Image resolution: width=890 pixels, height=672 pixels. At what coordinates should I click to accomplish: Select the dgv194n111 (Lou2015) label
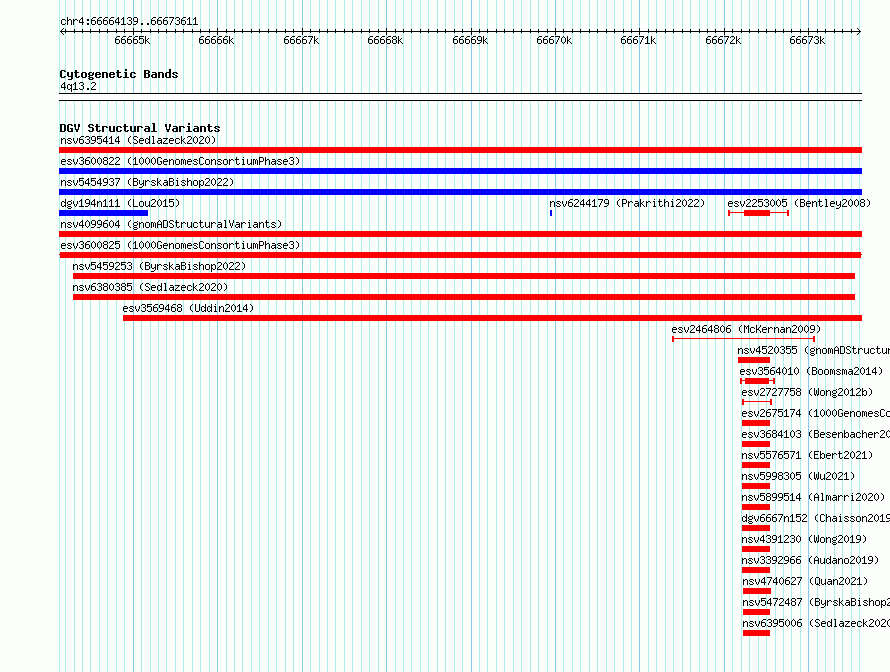(x=120, y=203)
